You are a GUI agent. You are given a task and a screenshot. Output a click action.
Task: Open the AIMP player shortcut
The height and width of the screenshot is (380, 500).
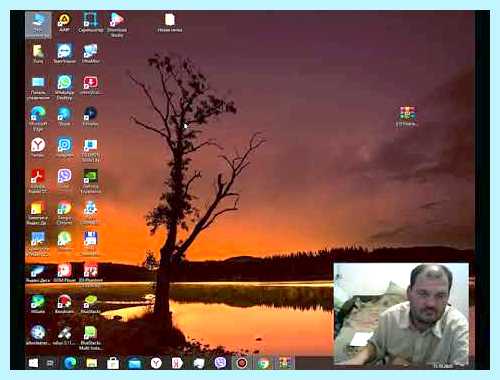click(64, 22)
